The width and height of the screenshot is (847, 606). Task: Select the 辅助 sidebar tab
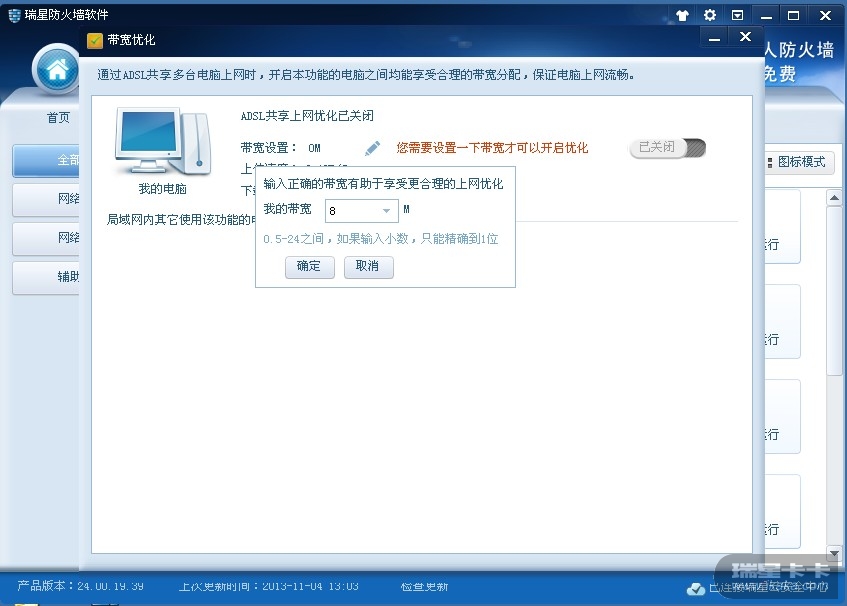pyautogui.click(x=46, y=277)
